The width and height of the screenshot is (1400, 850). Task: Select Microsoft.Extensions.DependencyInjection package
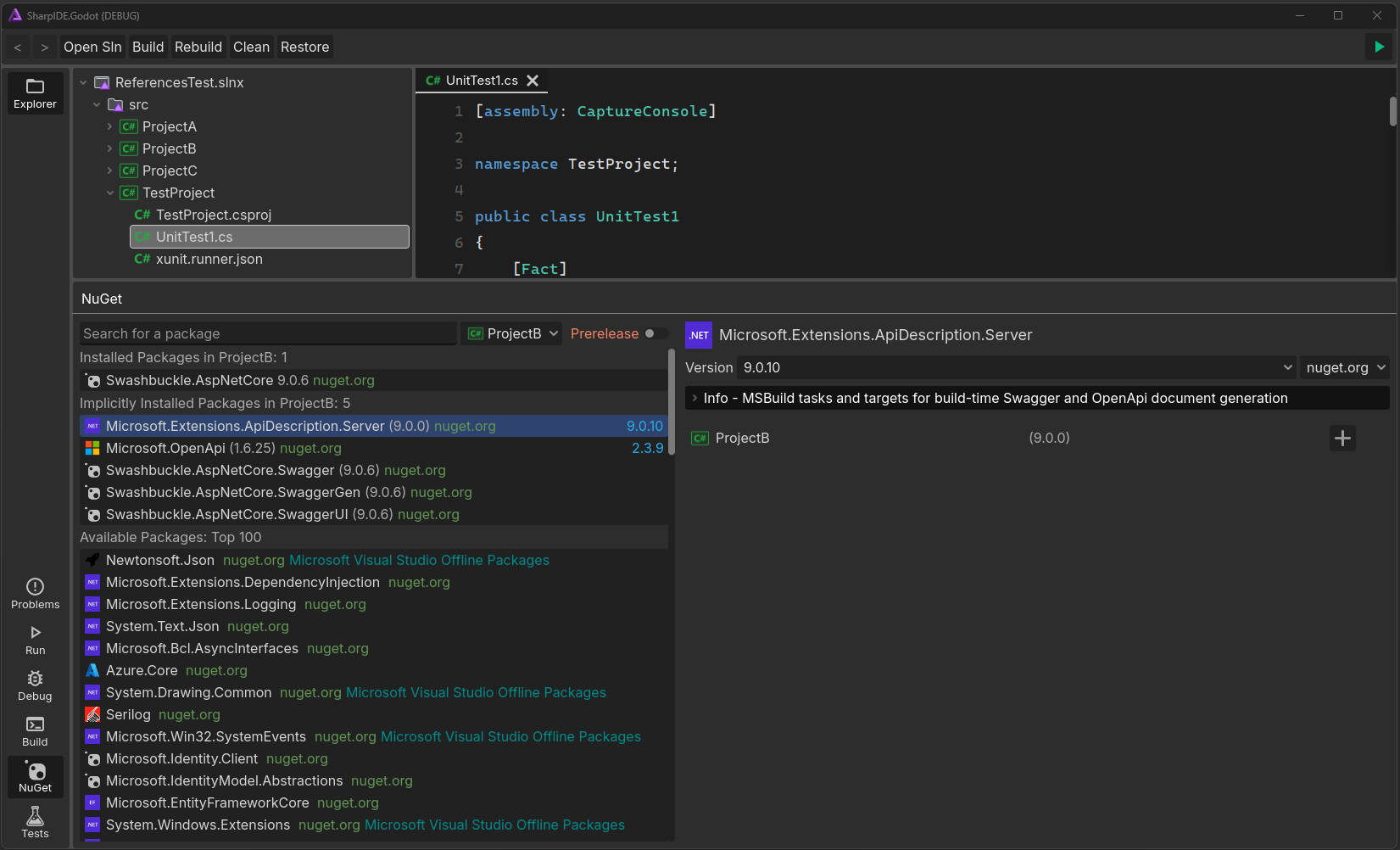374,582
